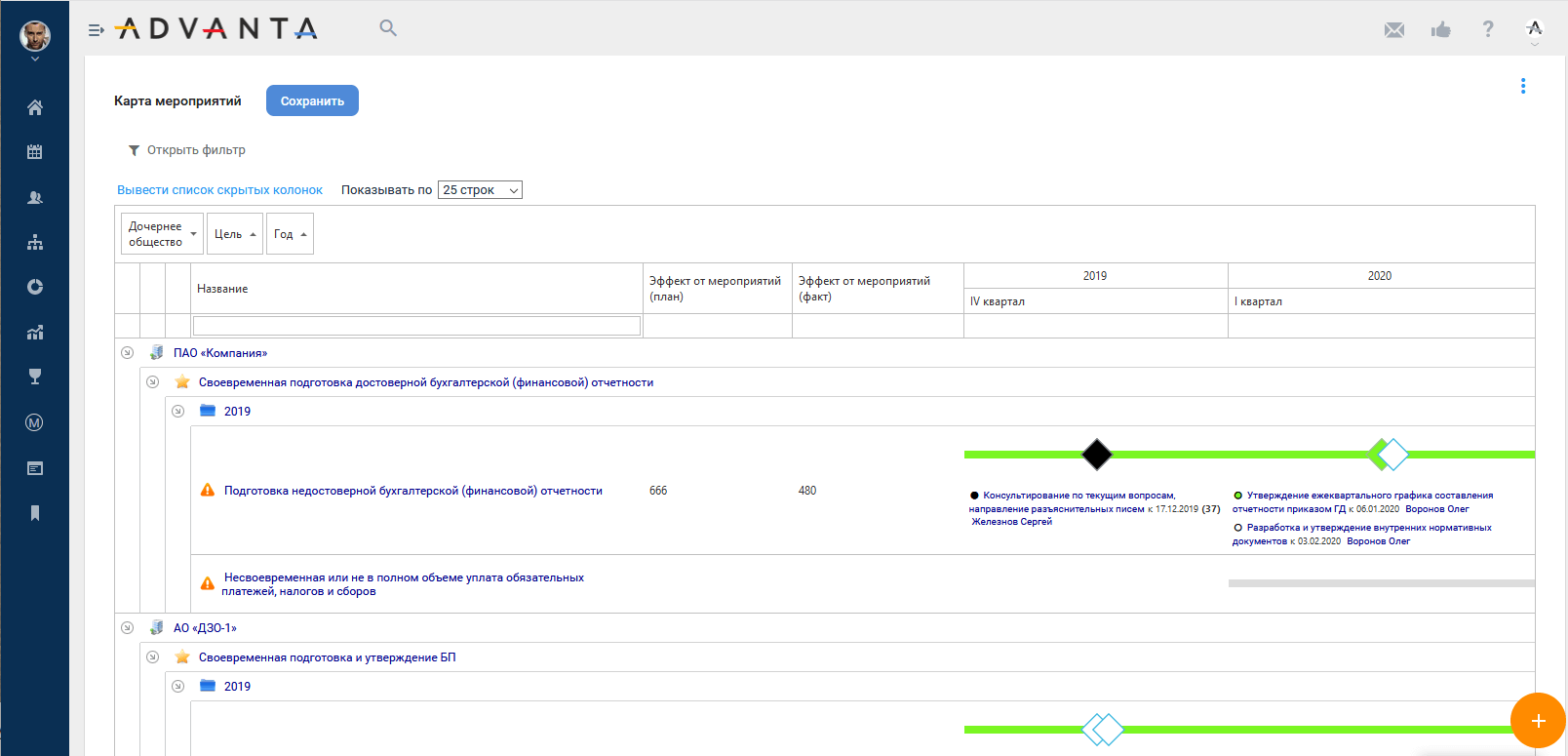Viewport: 1568px width, 756px height.
Task: Click the Название filter input field
Action: click(x=416, y=326)
